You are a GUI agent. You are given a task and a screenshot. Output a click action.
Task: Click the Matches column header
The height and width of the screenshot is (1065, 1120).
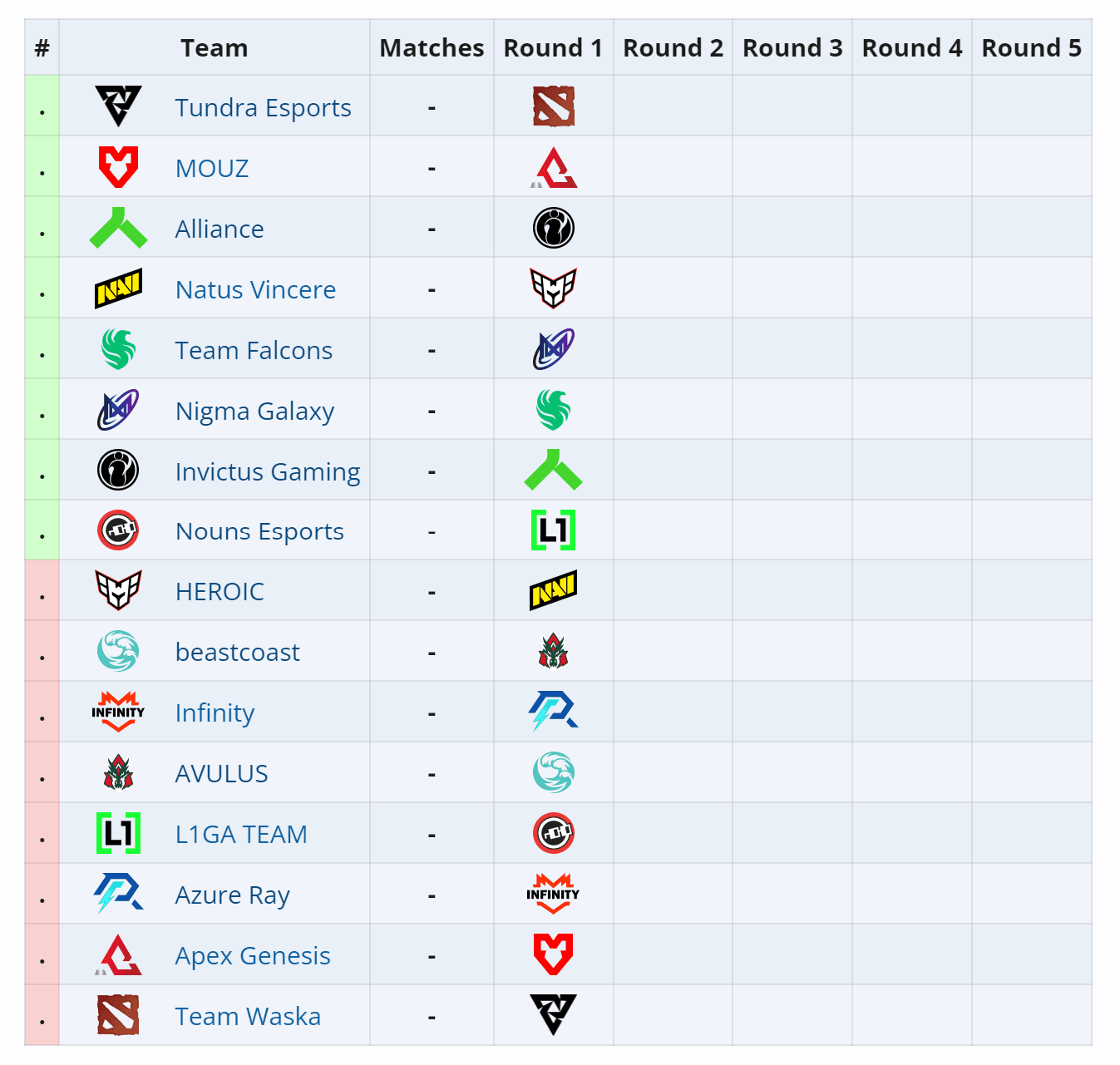(432, 47)
